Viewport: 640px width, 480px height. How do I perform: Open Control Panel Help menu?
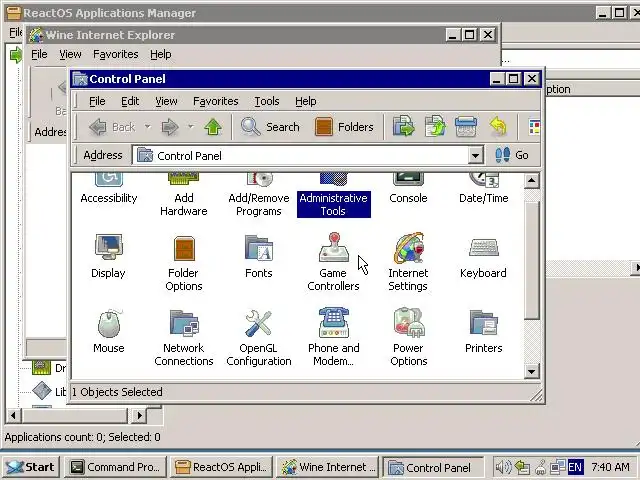(x=306, y=101)
